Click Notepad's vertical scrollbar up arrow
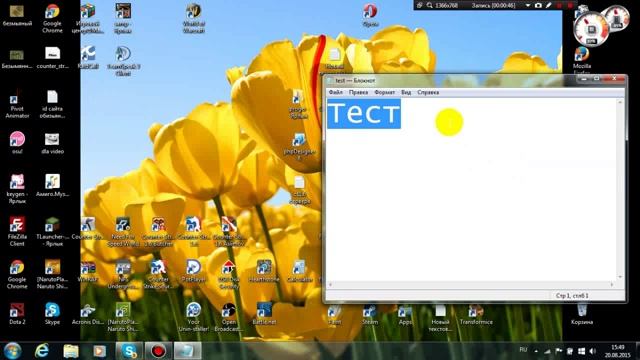The height and width of the screenshot is (360, 640). (620, 102)
